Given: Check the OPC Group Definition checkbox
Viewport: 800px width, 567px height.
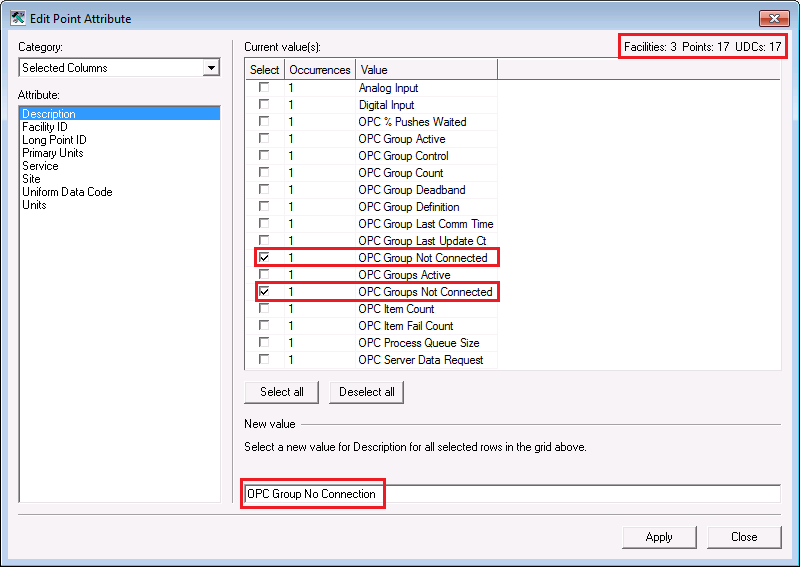Looking at the screenshot, I should pos(264,206).
